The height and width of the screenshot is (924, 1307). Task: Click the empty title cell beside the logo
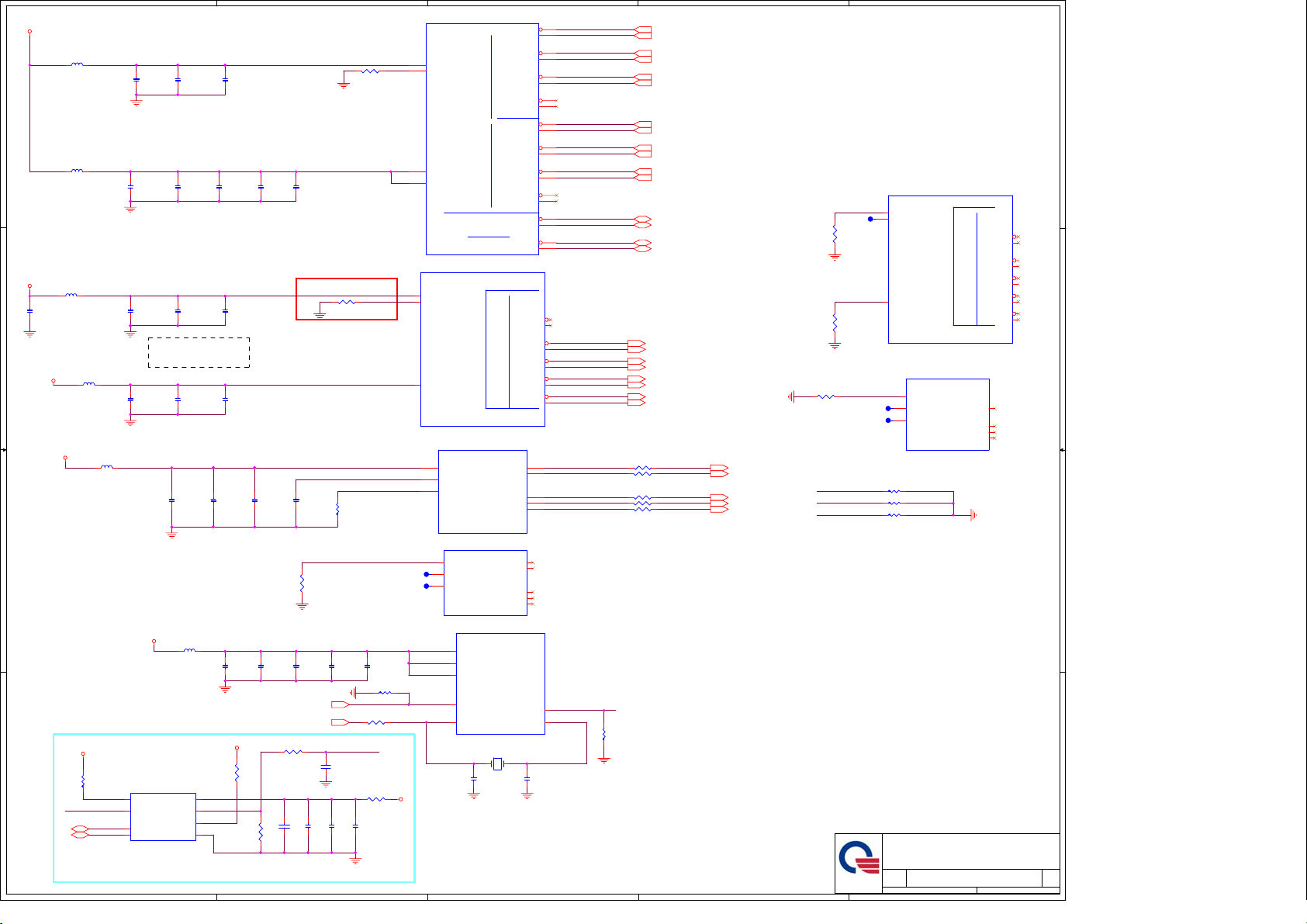click(970, 851)
